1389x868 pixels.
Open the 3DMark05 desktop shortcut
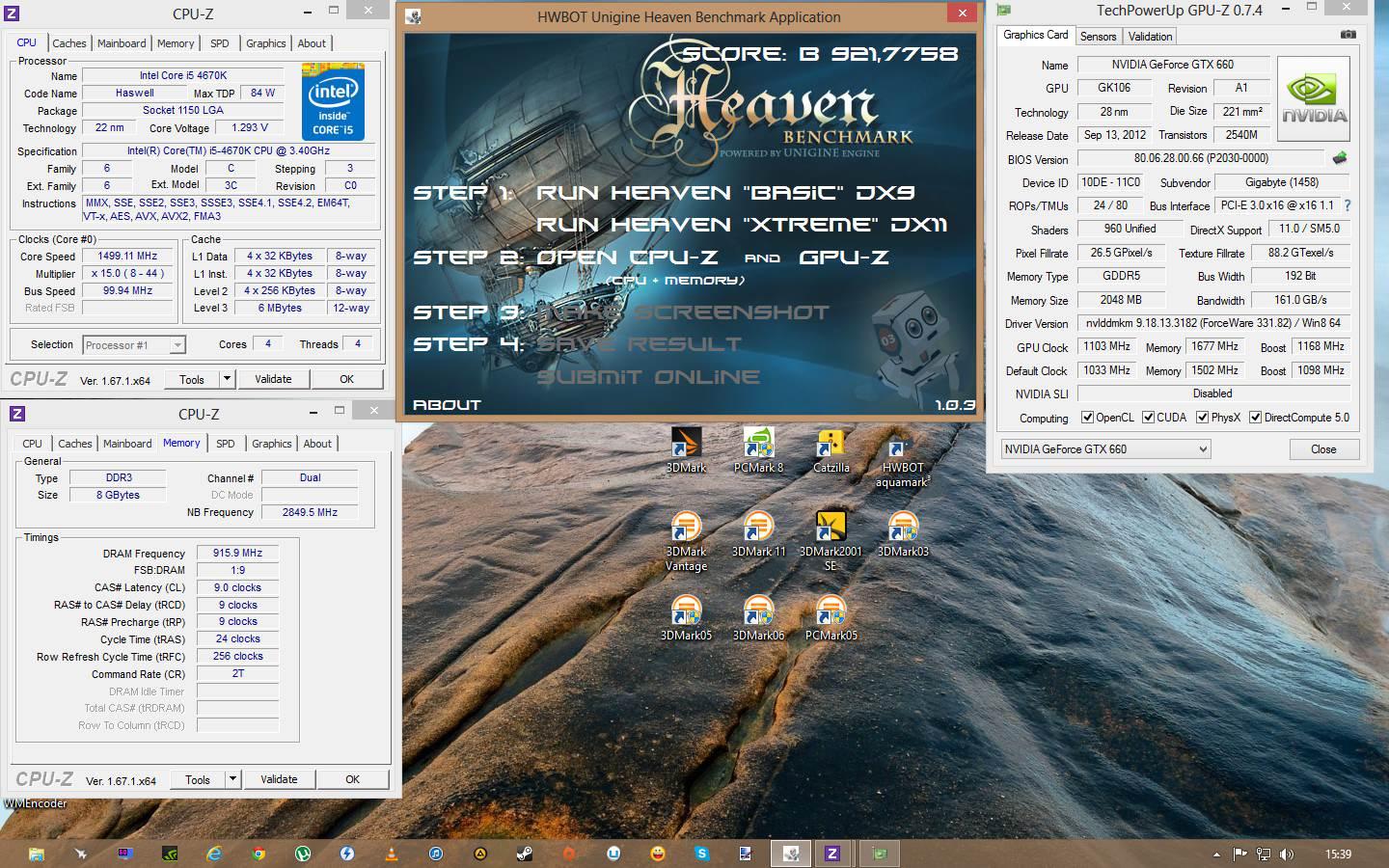pos(686,618)
